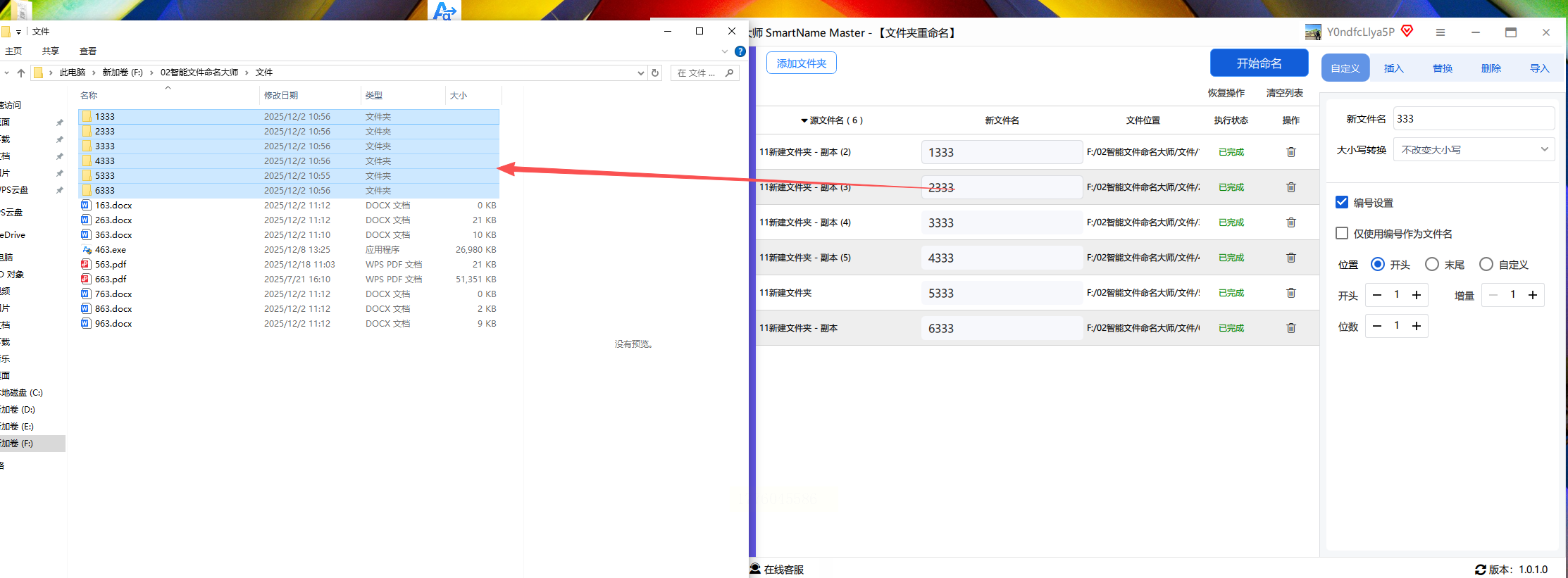Viewport: 1568px width, 578px height.
Task: Uncheck the 编号设置 checkbox
Action: coord(1342,203)
